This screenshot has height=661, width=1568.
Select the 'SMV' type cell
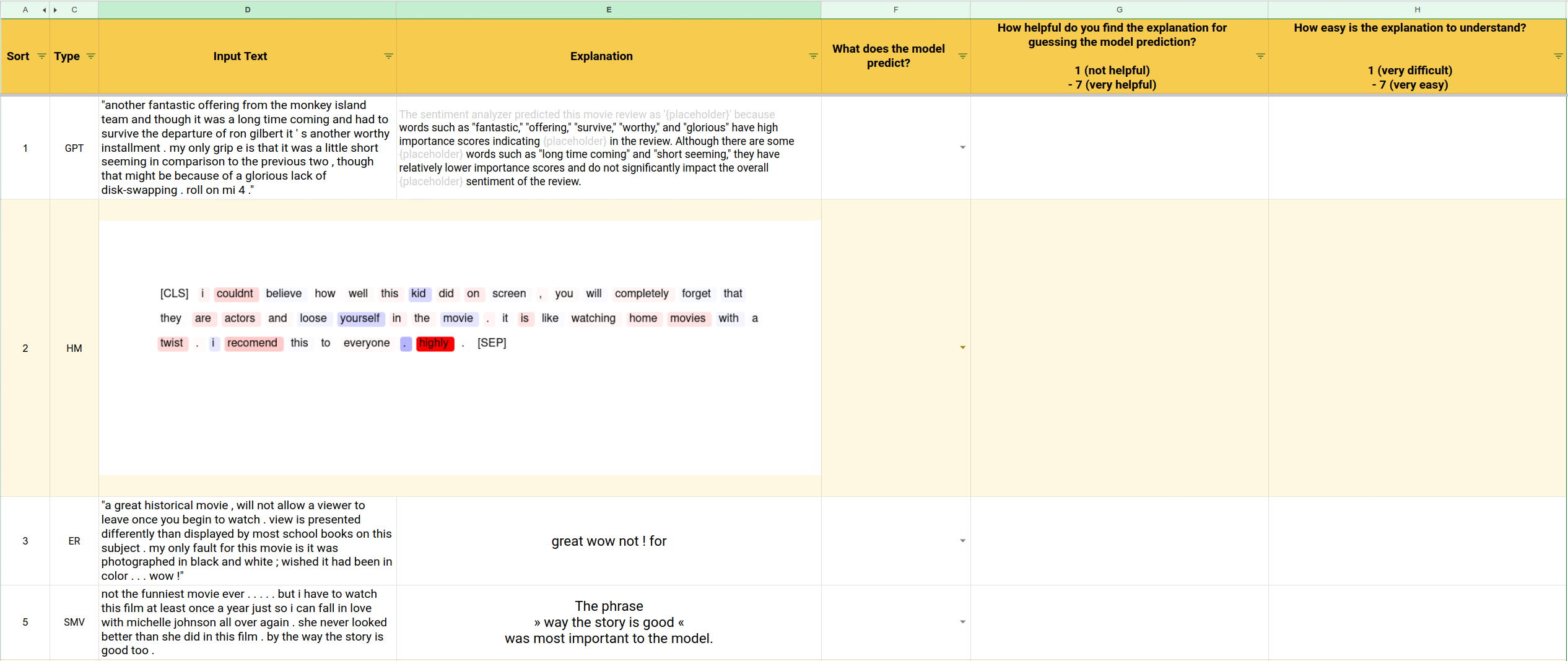tap(74, 622)
